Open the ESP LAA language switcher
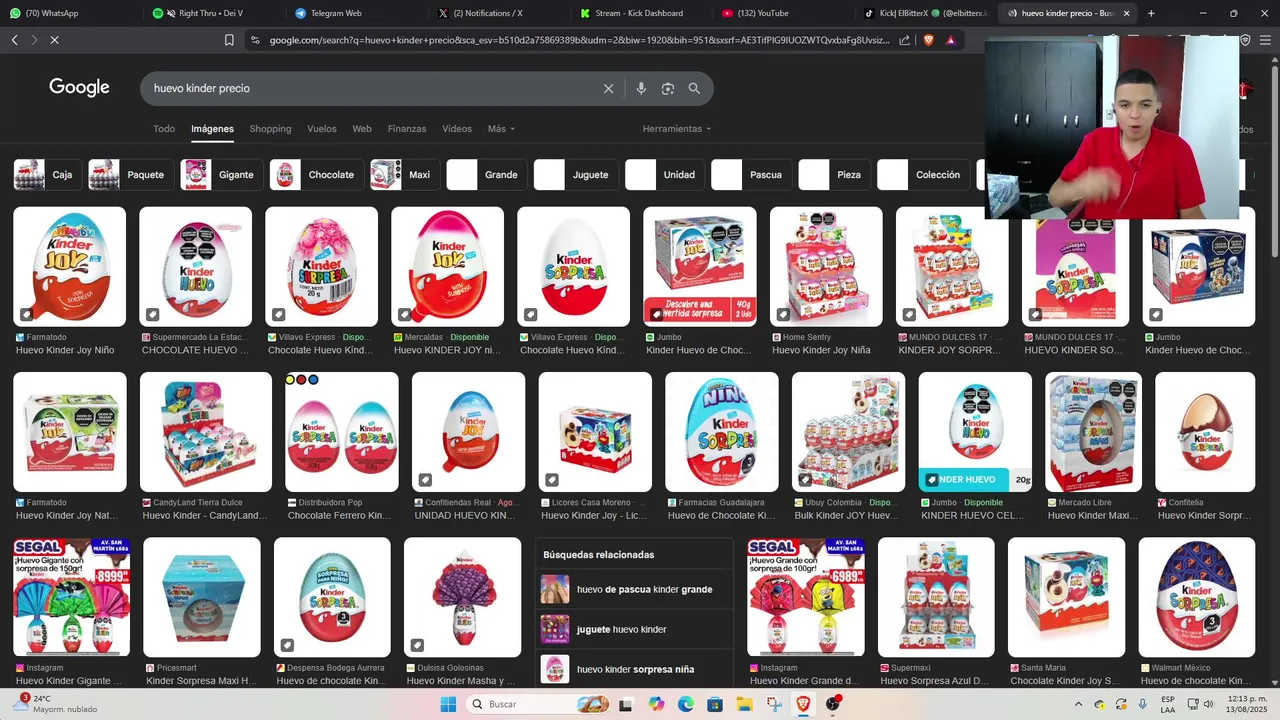Viewport: 1280px width, 720px height. pos(1168,704)
